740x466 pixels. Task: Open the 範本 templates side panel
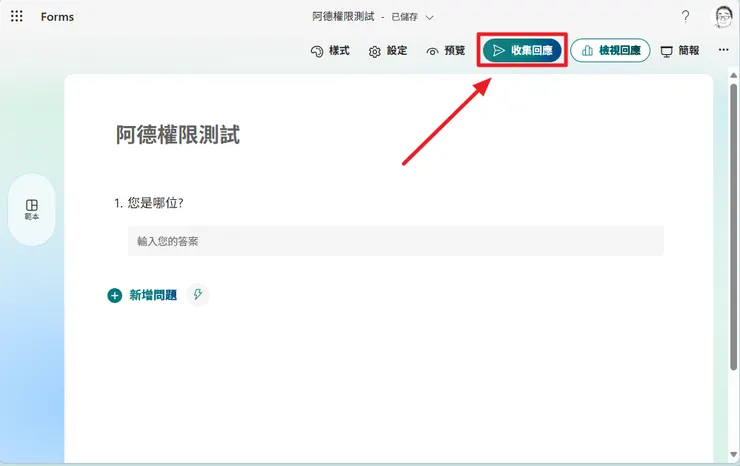pyautogui.click(x=32, y=210)
